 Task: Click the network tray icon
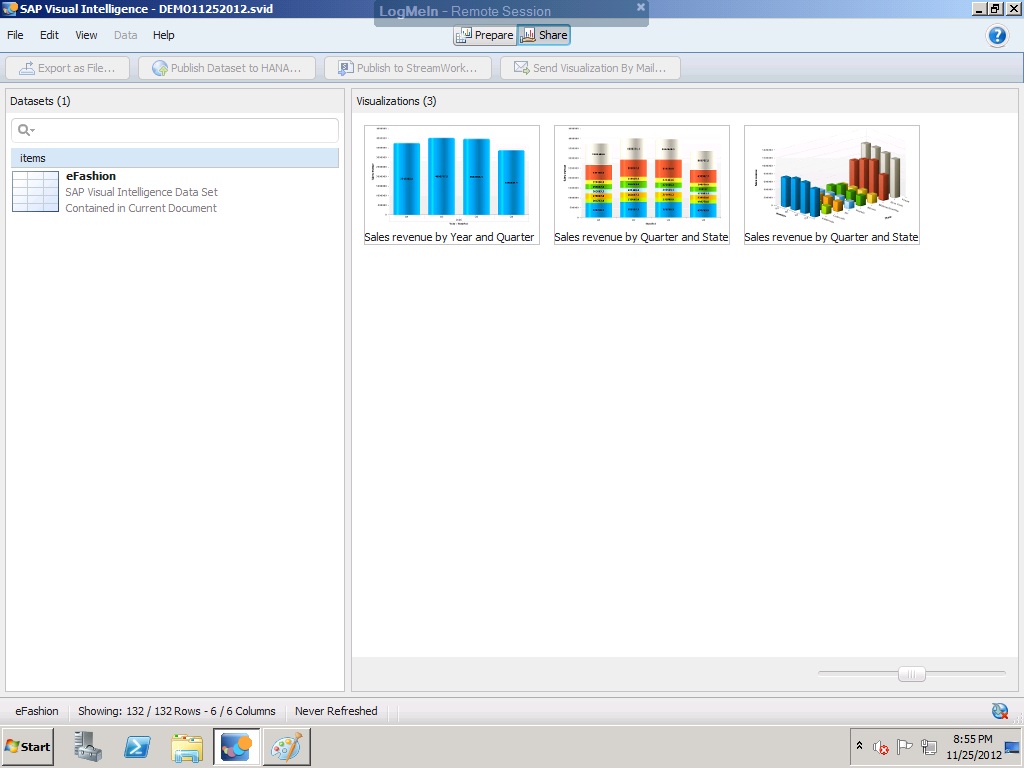(x=929, y=746)
